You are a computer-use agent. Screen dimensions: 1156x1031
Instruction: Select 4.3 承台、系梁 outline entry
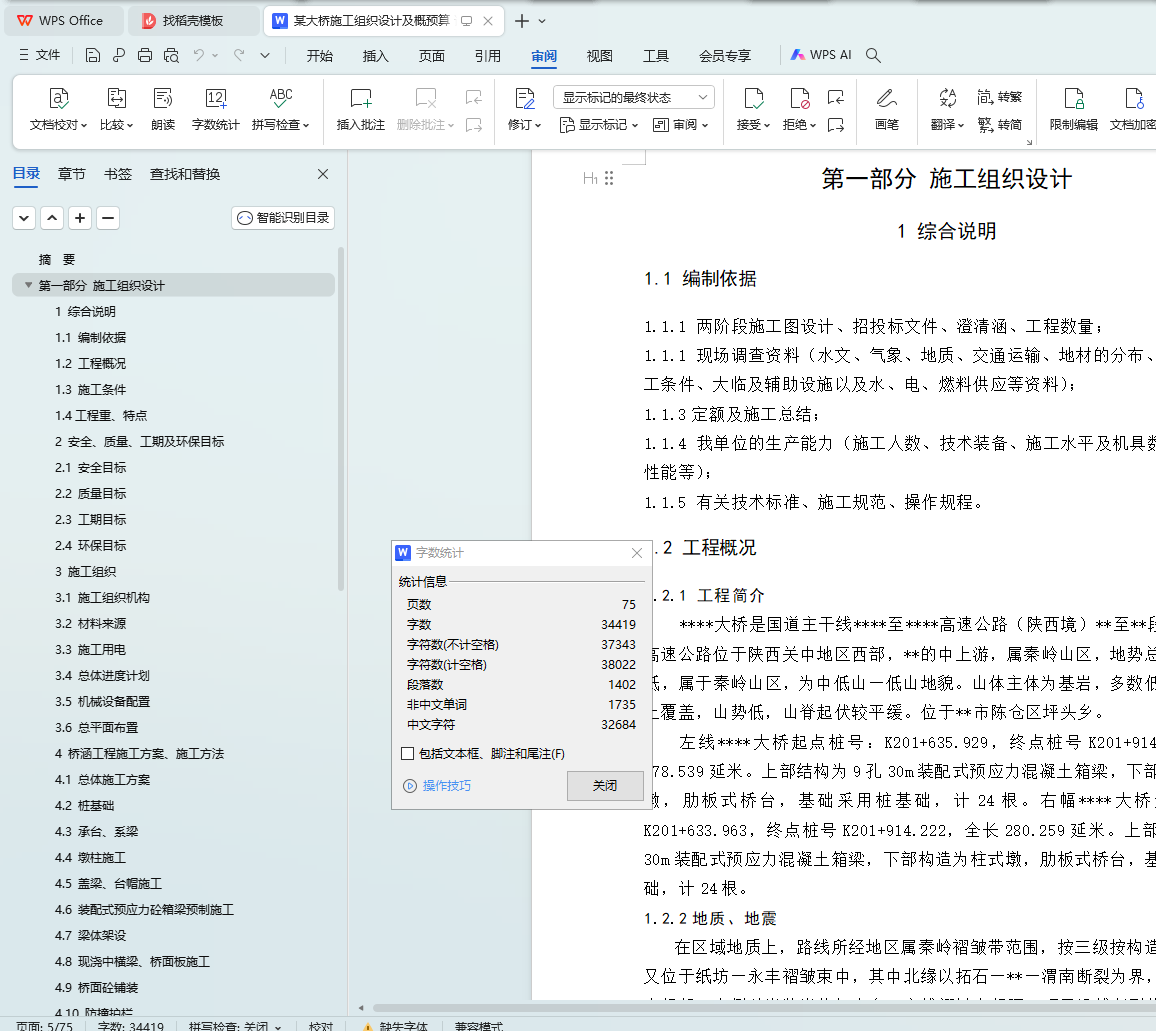point(96,831)
